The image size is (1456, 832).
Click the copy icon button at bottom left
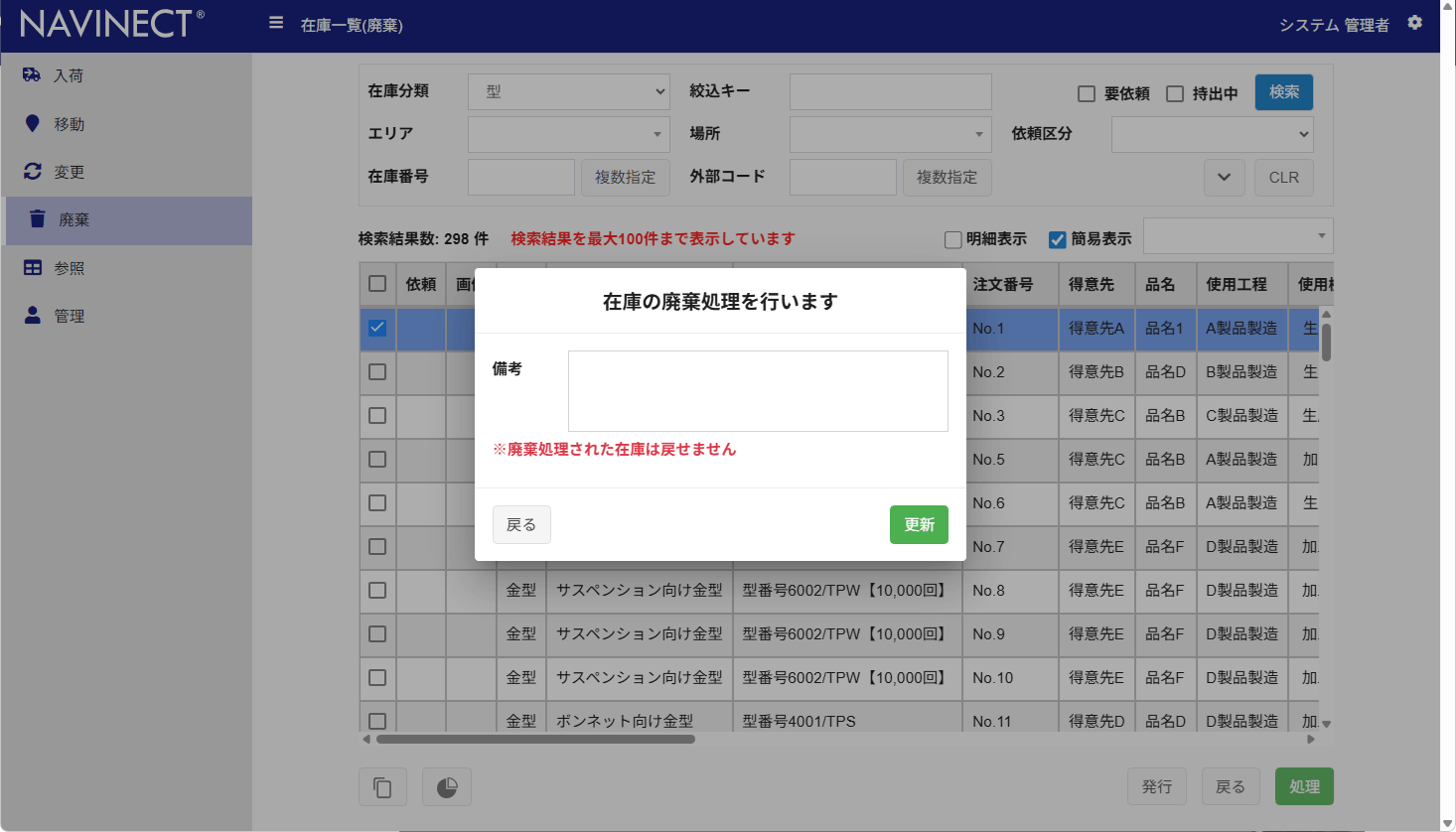pyautogui.click(x=382, y=787)
